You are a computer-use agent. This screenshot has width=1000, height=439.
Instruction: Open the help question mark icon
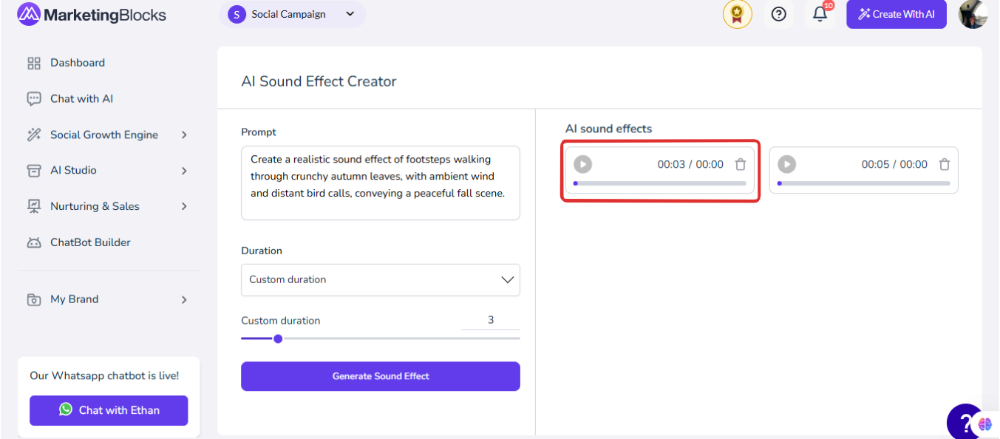point(779,14)
